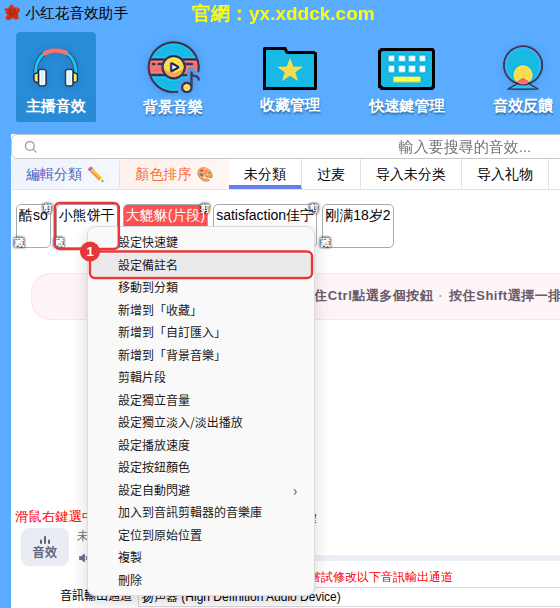Choose 移動到分類 menu entry
Screen dimensions: 560x608
click(x=201, y=287)
